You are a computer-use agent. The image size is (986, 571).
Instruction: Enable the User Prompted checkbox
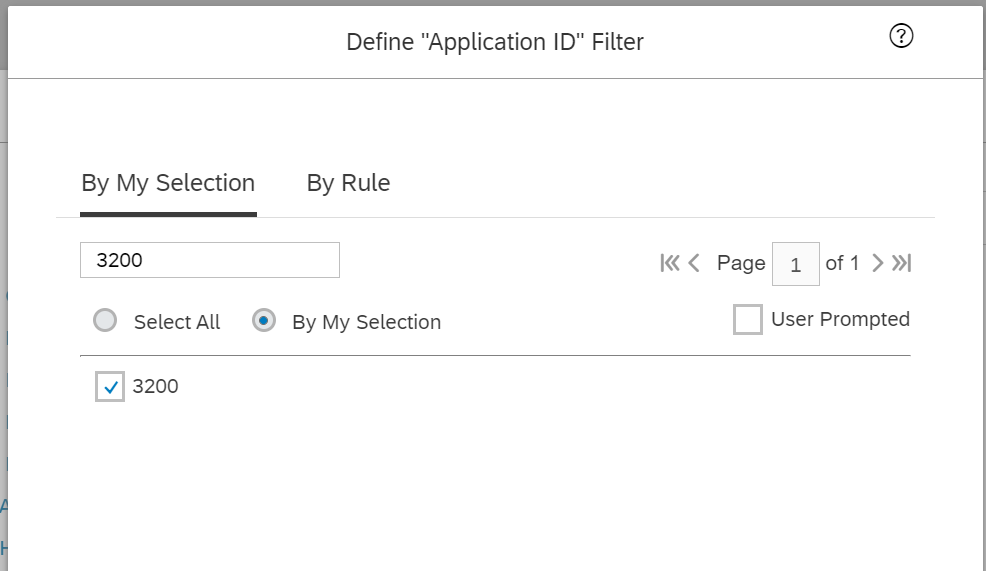point(748,319)
